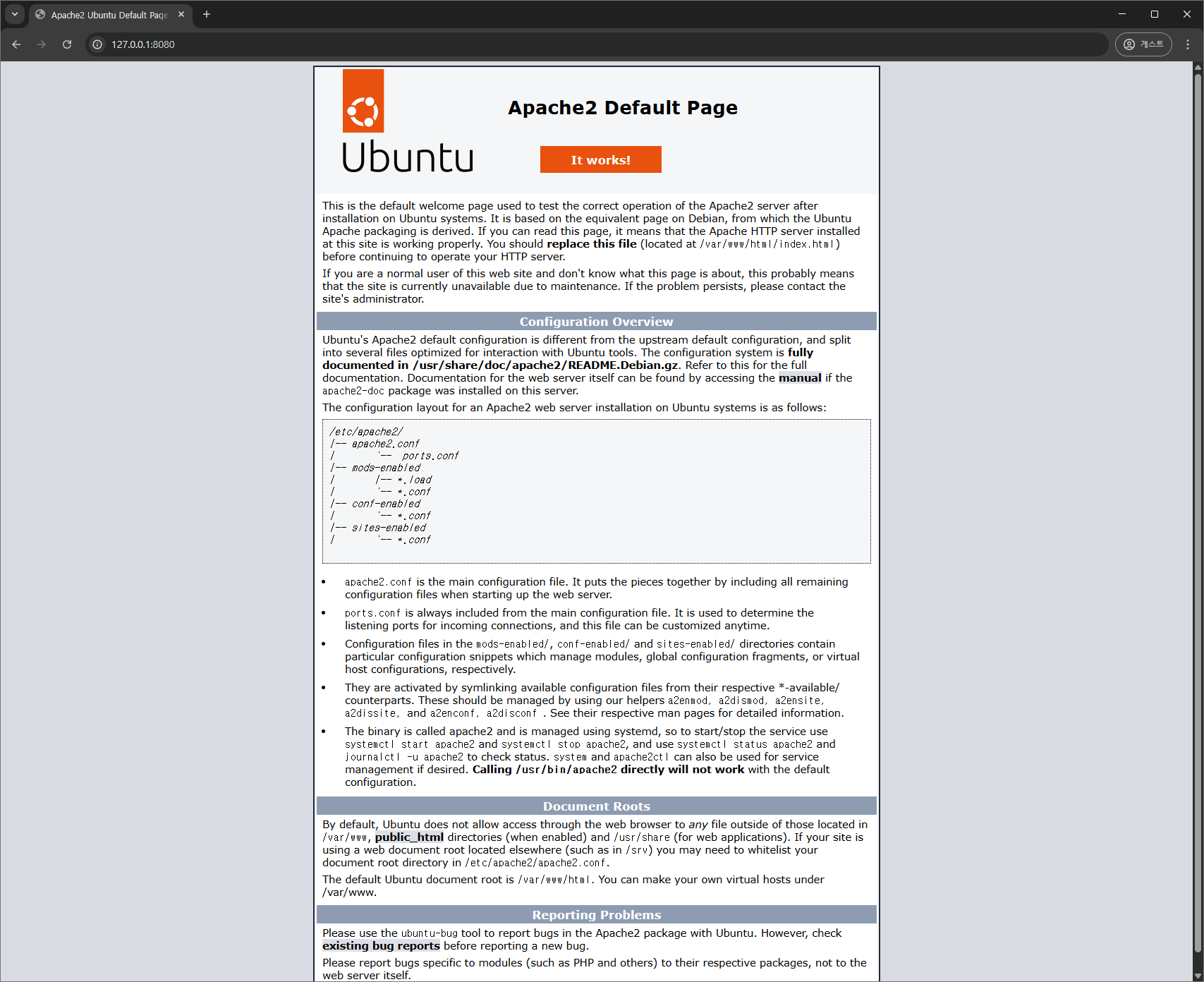Click the Ubuntu logo image
The height and width of the screenshot is (982, 1204).
[407, 121]
